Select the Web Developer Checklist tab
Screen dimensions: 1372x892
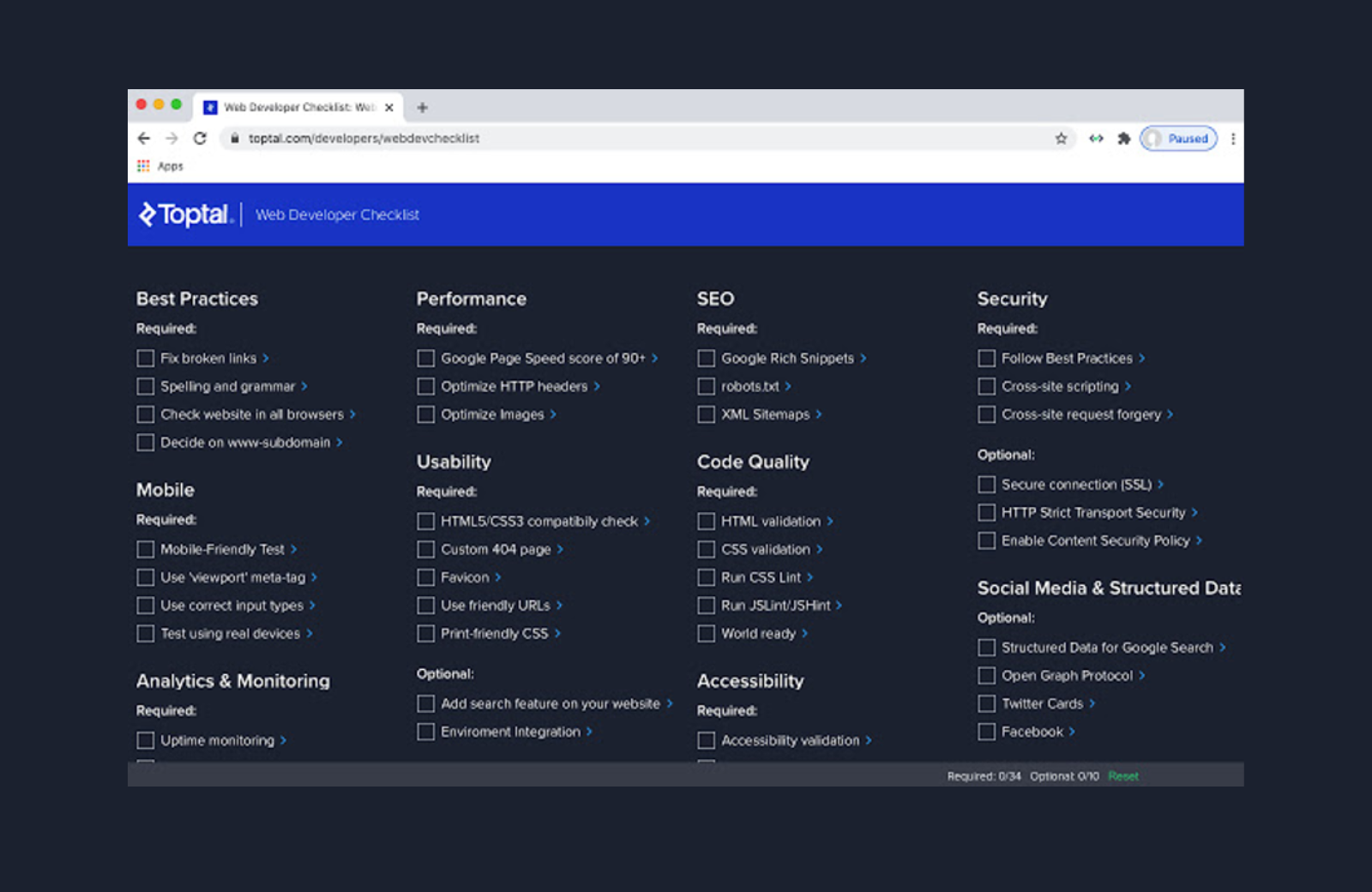(298, 107)
